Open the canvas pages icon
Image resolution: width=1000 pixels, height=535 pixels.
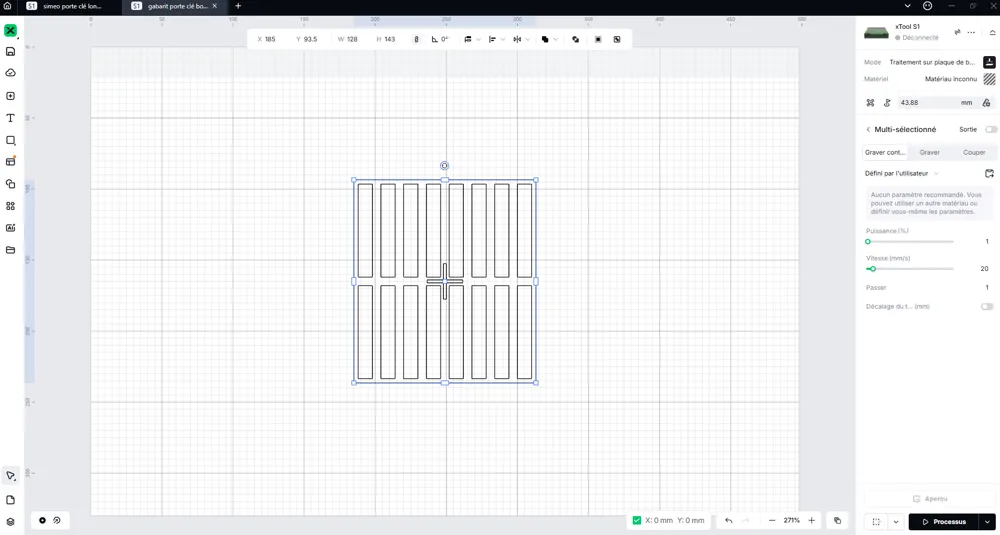[x=10, y=500]
